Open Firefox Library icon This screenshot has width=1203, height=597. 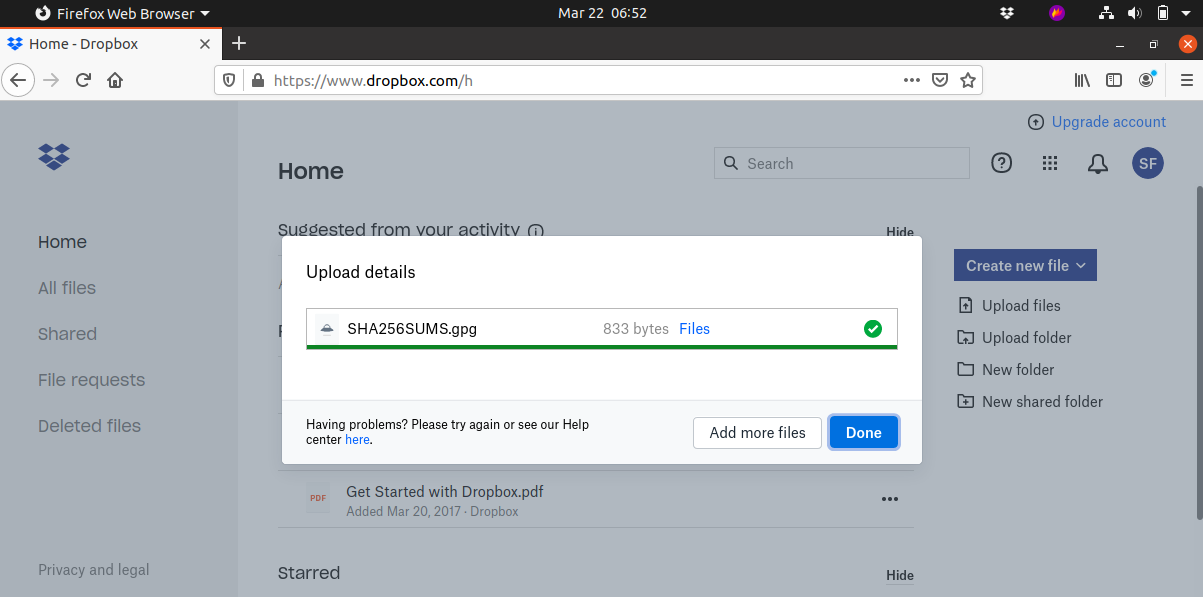click(x=1082, y=80)
